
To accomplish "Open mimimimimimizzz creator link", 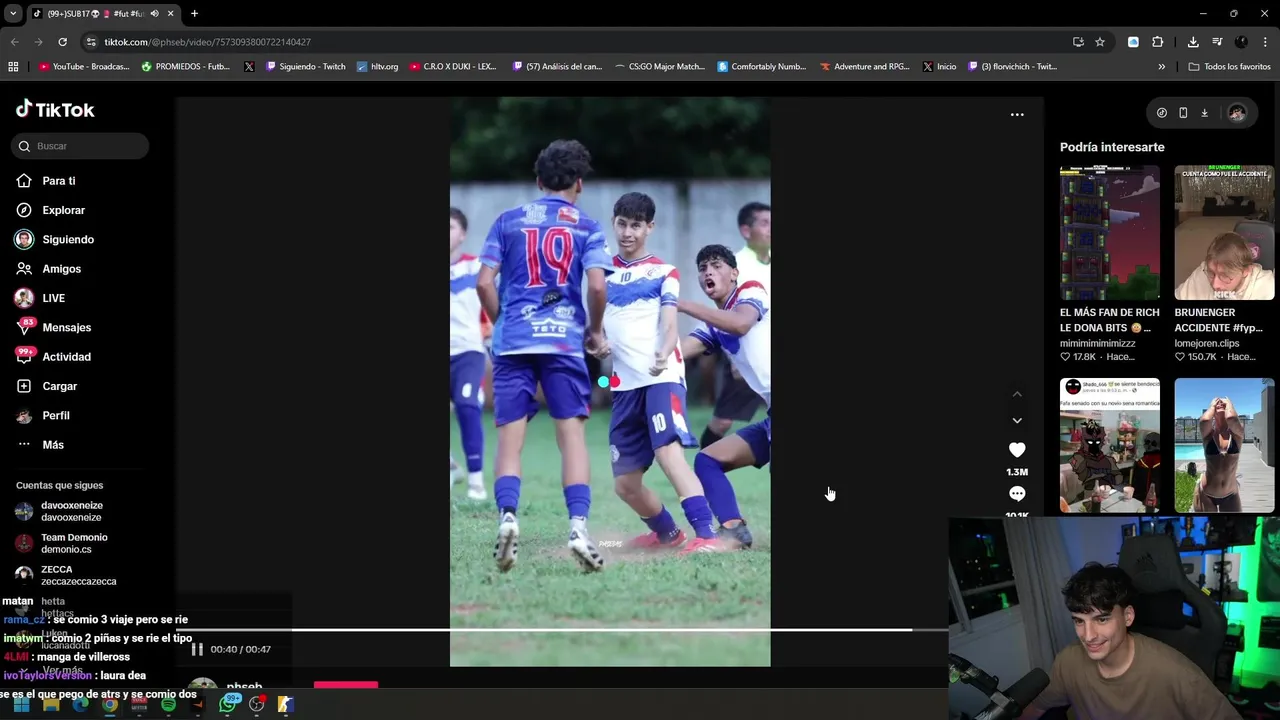I will point(1097,343).
